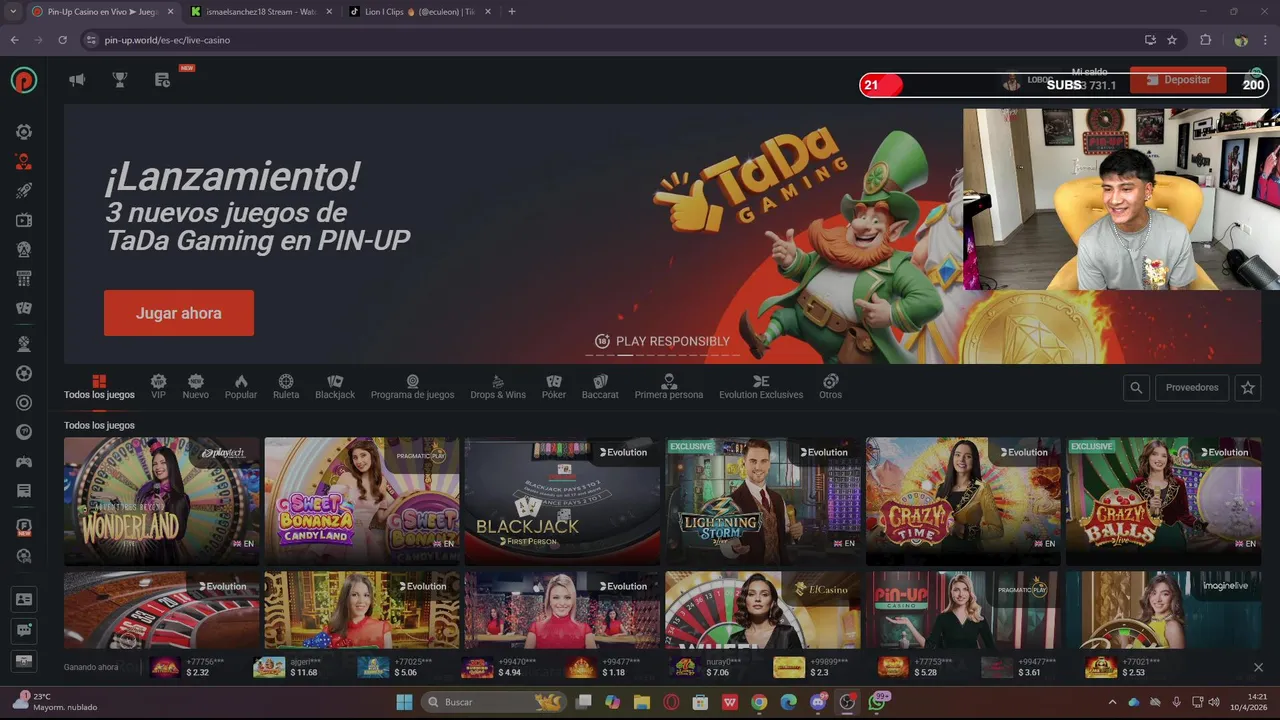
Task: Switch to the Lion I Clips TikTok tab
Action: pos(420,12)
